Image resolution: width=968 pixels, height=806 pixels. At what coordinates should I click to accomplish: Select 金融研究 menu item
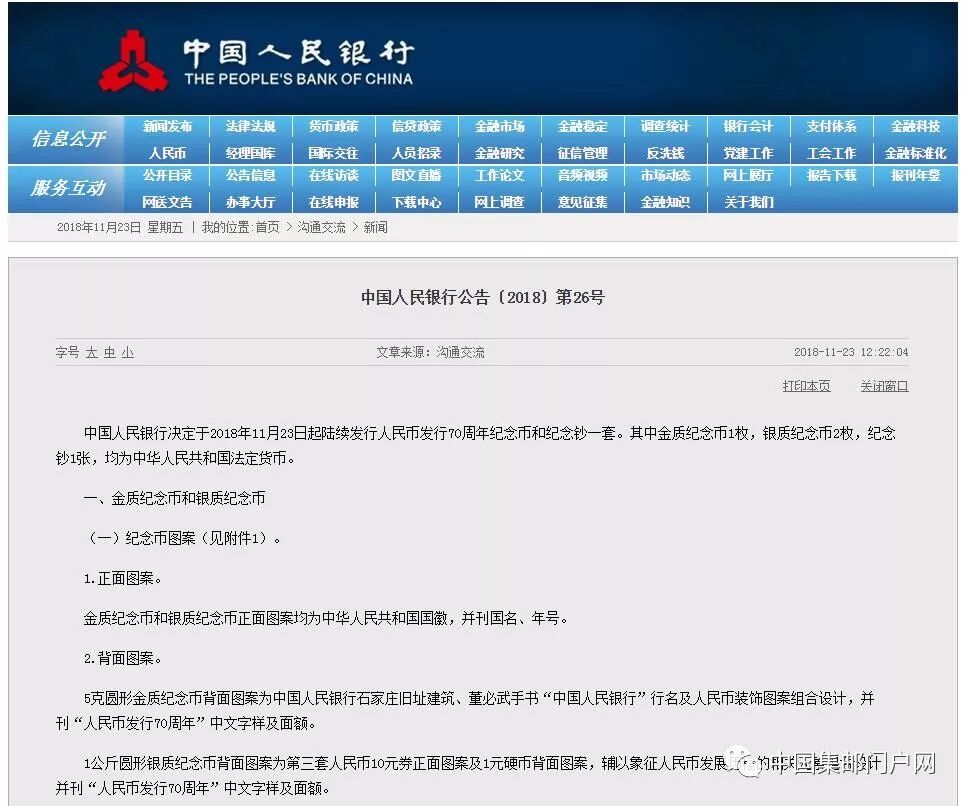[499, 153]
